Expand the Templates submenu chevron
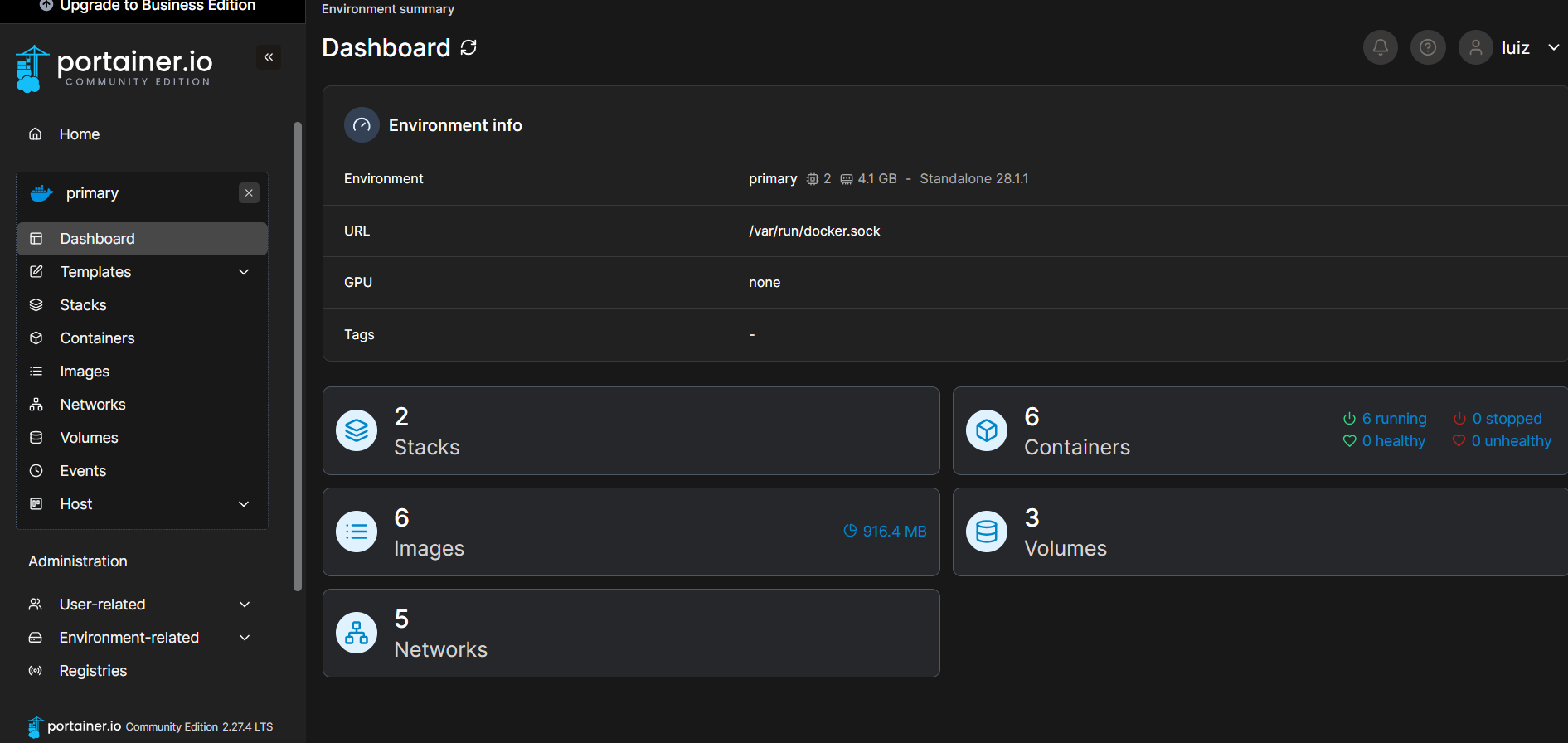Screen dimensions: 1568x743 tap(244, 272)
